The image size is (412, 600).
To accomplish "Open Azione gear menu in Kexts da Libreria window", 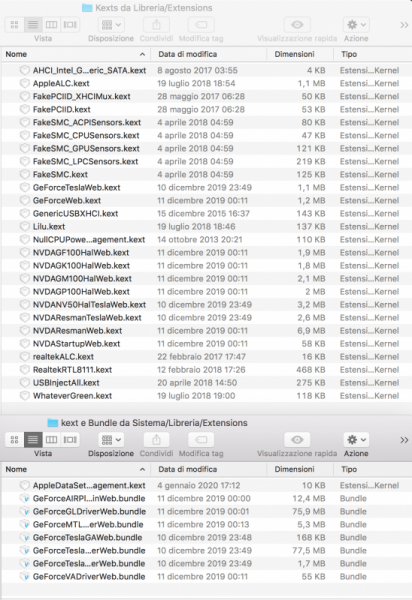I will [x=356, y=25].
